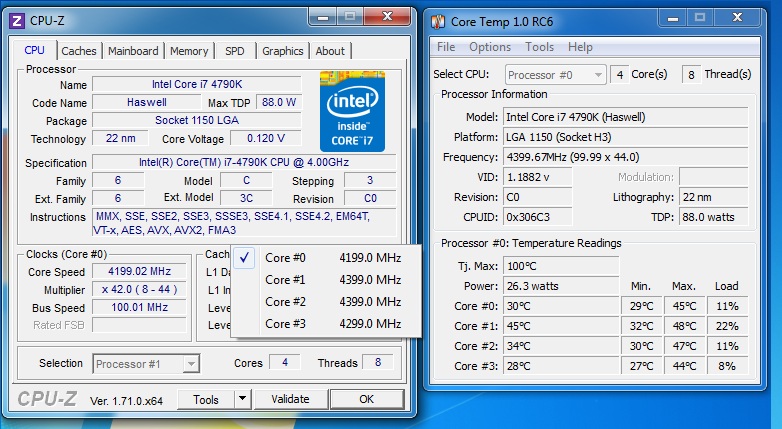Open Core Temp Options menu
The width and height of the screenshot is (782, 429).
tap(490, 47)
